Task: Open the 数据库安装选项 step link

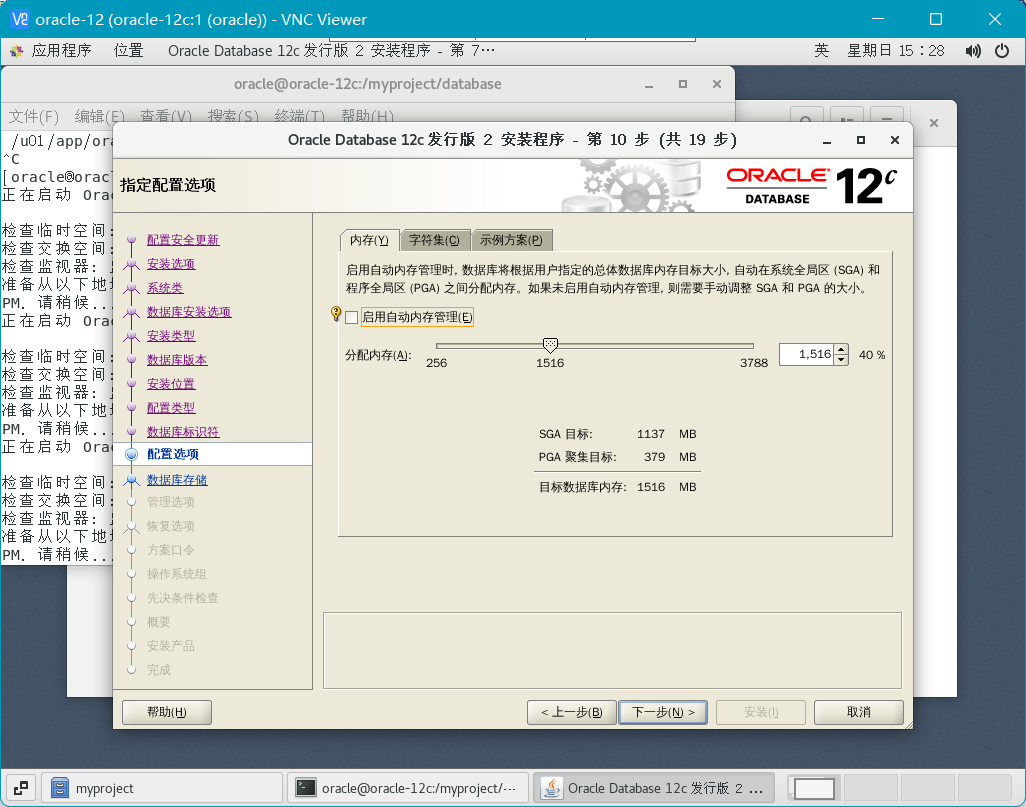Action: click(x=188, y=312)
